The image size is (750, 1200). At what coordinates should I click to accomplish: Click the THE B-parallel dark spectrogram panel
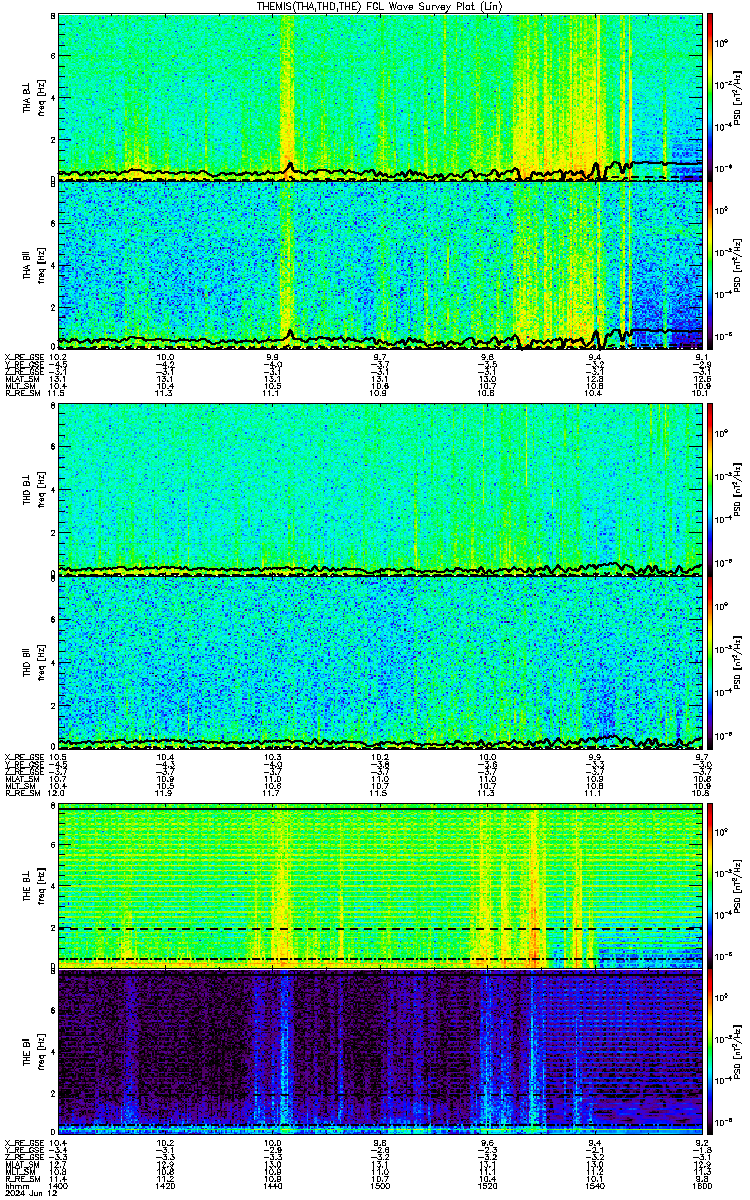point(380,1053)
